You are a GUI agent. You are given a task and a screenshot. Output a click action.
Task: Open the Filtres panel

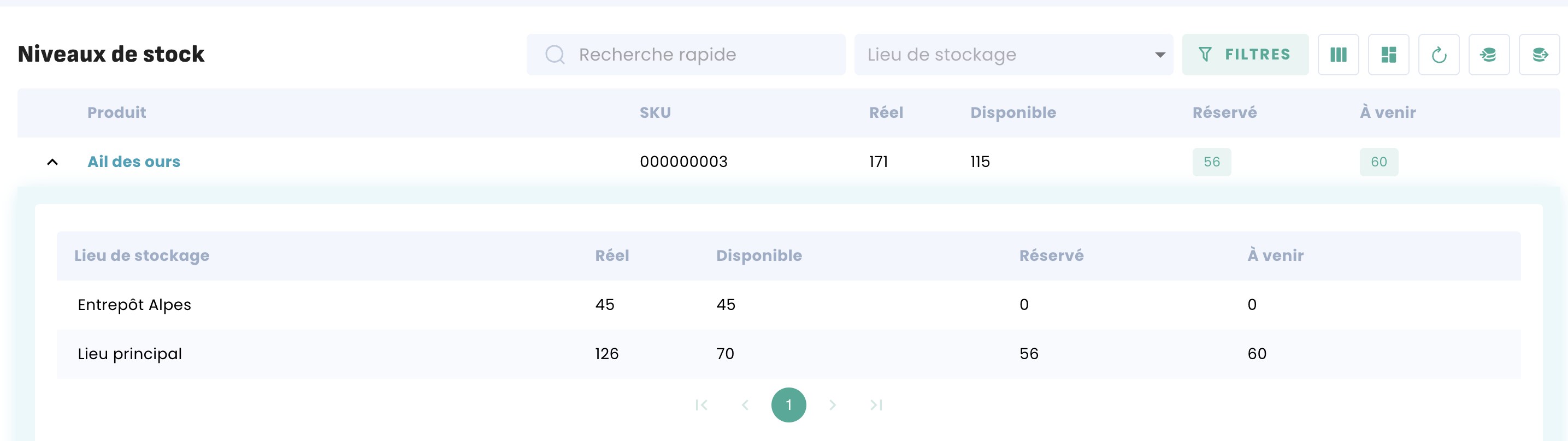[1245, 55]
